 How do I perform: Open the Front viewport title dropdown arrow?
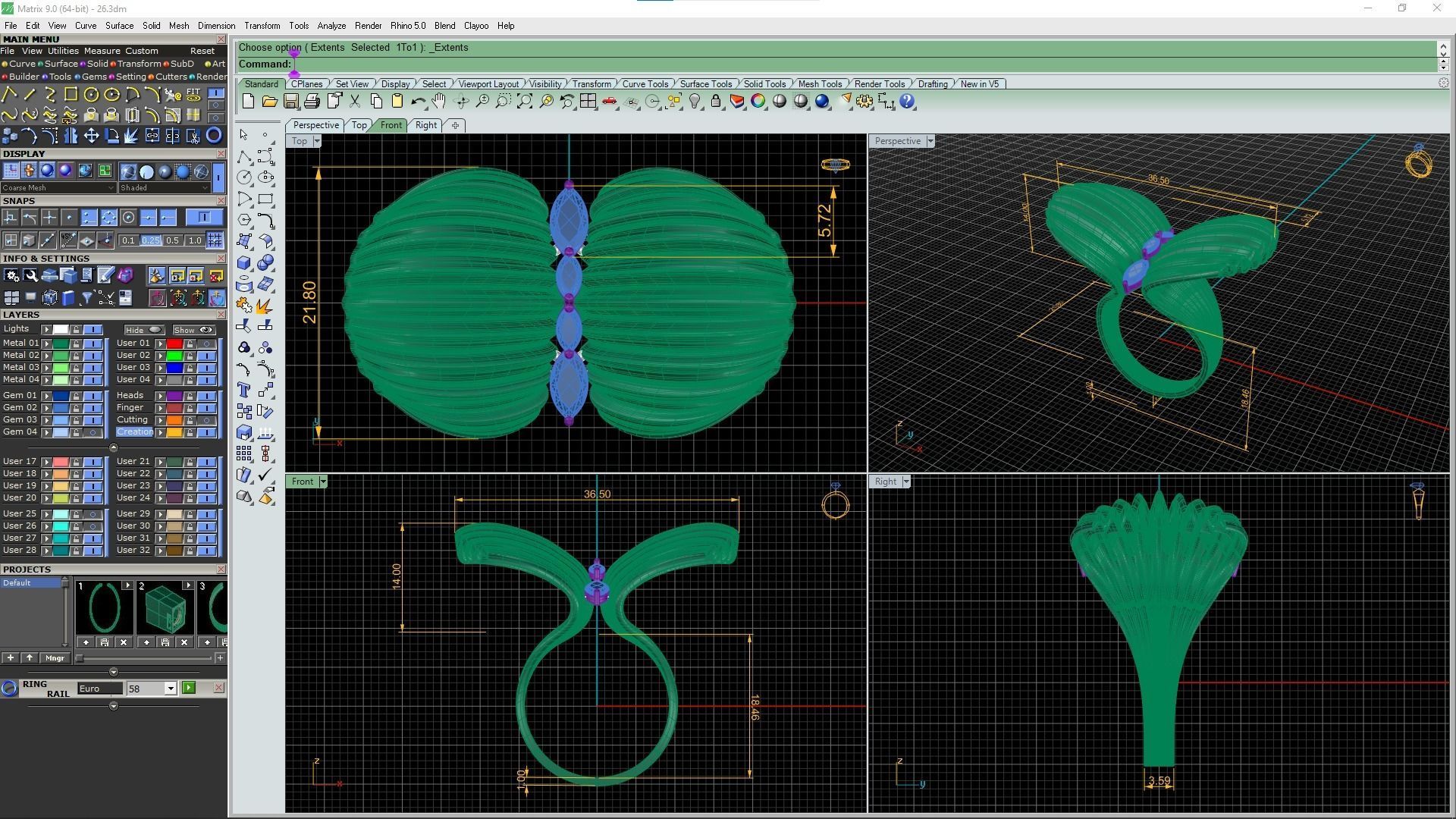323,482
